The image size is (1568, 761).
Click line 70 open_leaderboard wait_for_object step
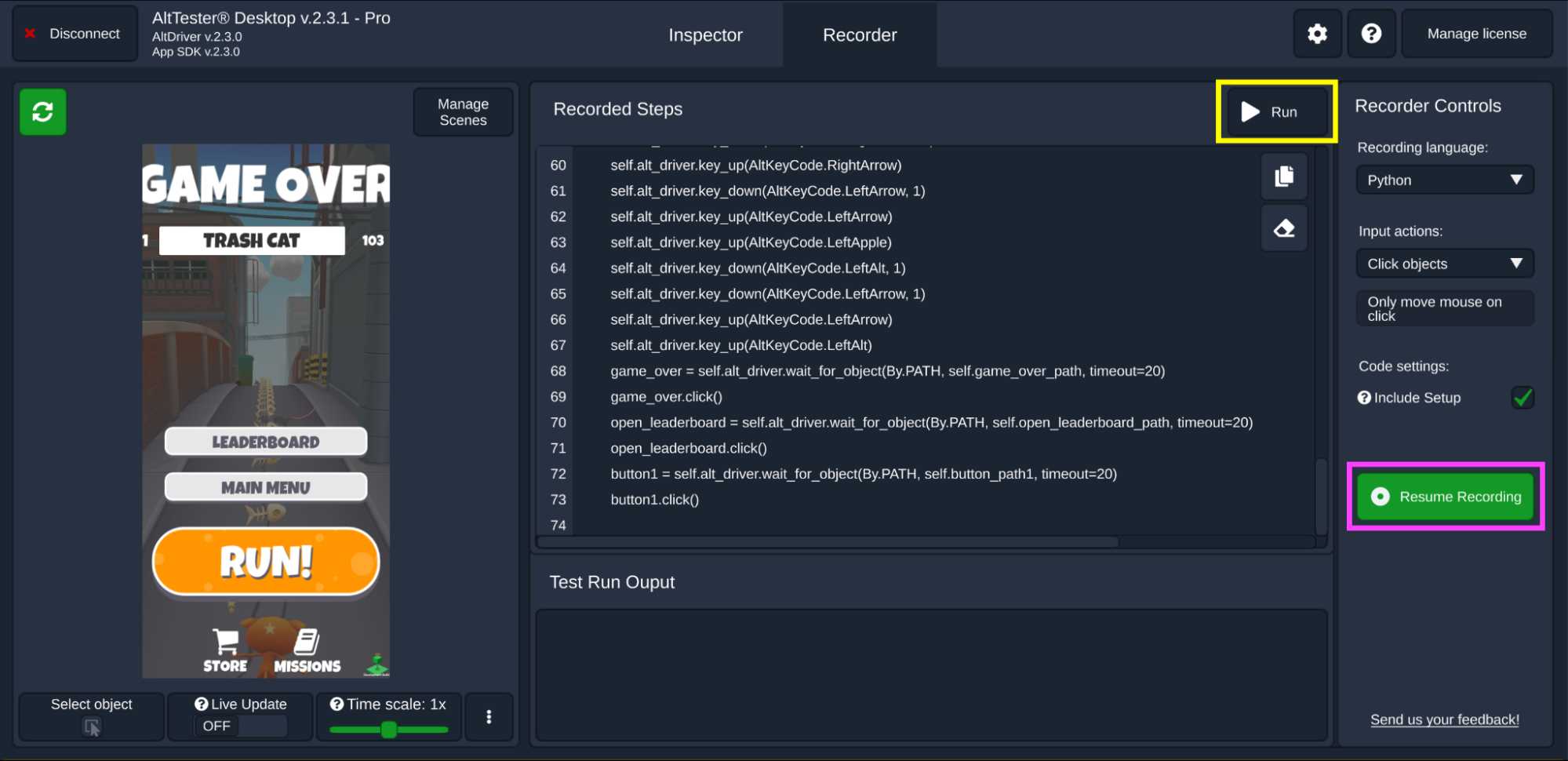coord(931,422)
